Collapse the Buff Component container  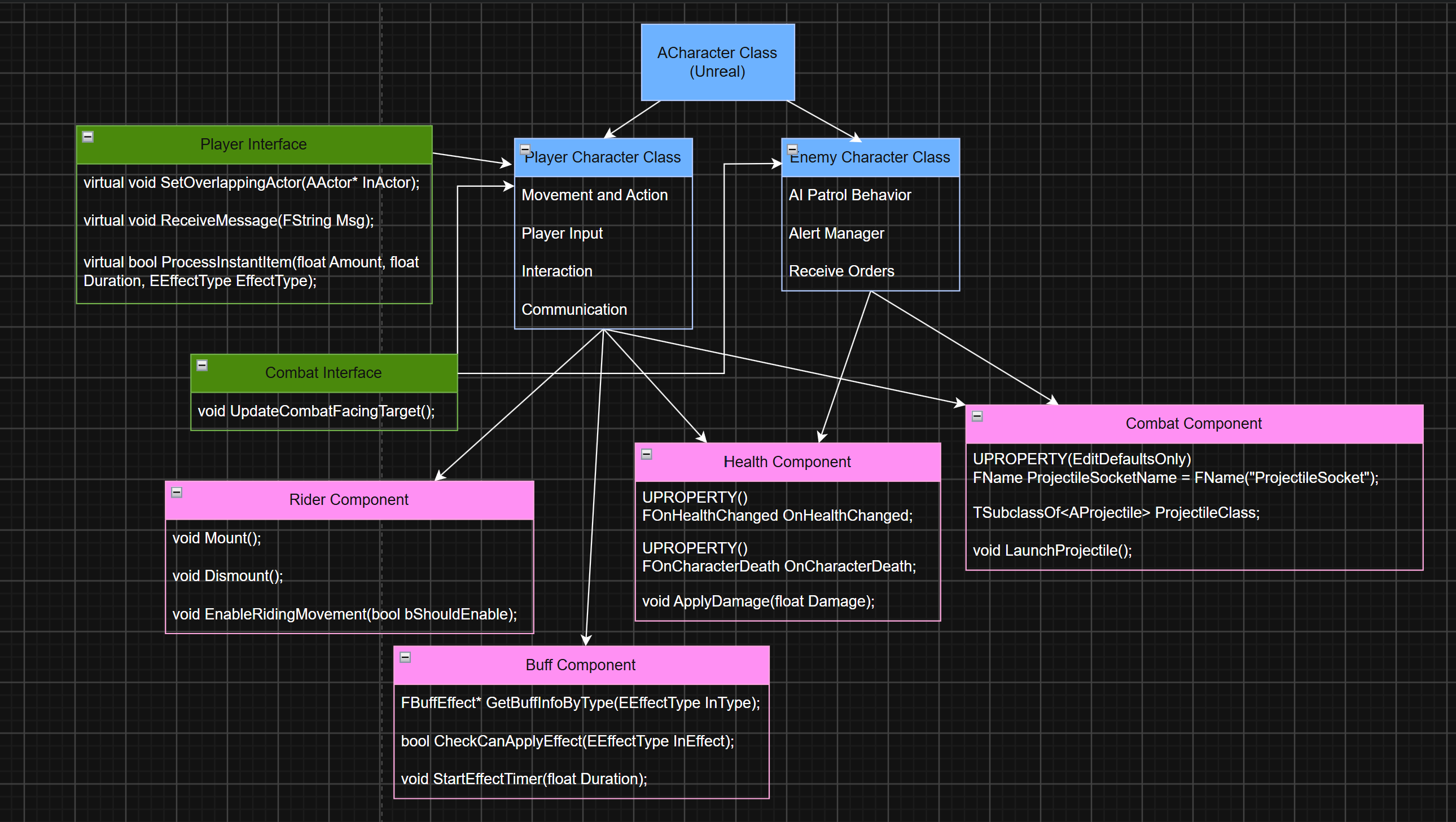405,658
